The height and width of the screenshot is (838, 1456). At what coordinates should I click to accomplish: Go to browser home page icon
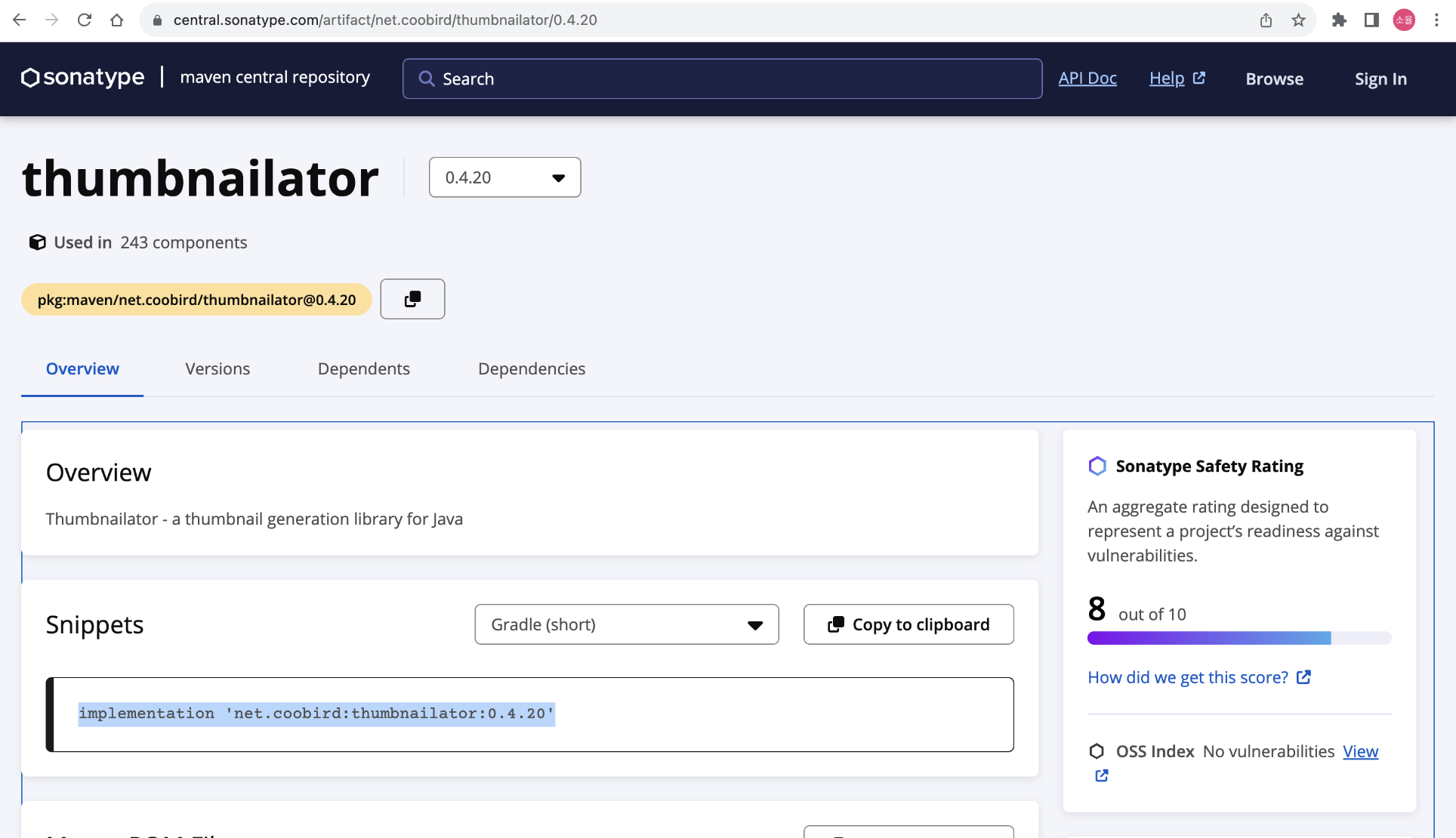(117, 20)
